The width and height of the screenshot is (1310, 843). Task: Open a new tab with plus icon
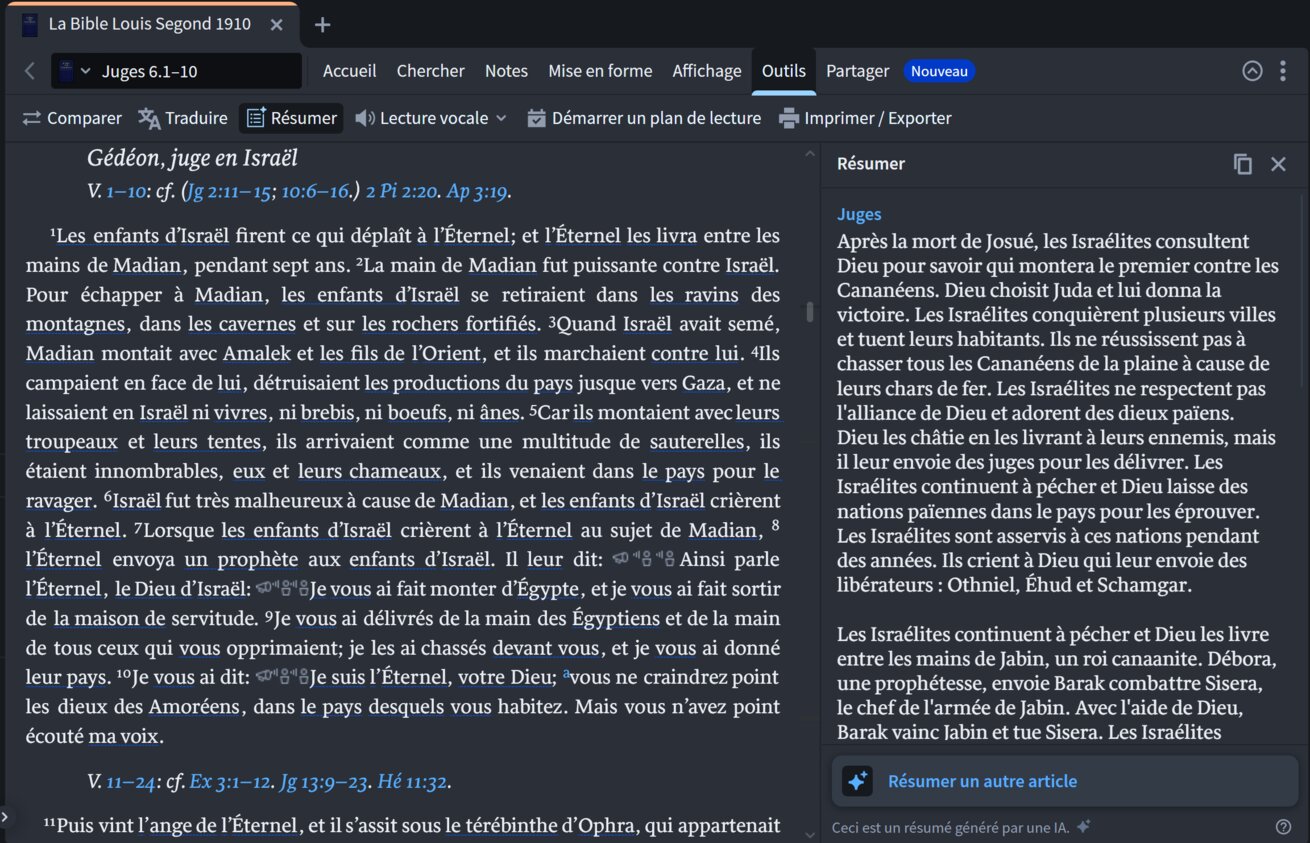pos(322,25)
